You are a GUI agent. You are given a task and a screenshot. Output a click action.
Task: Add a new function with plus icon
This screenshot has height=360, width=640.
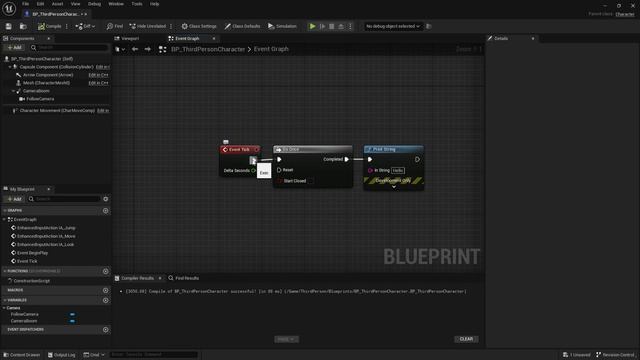coord(106,271)
